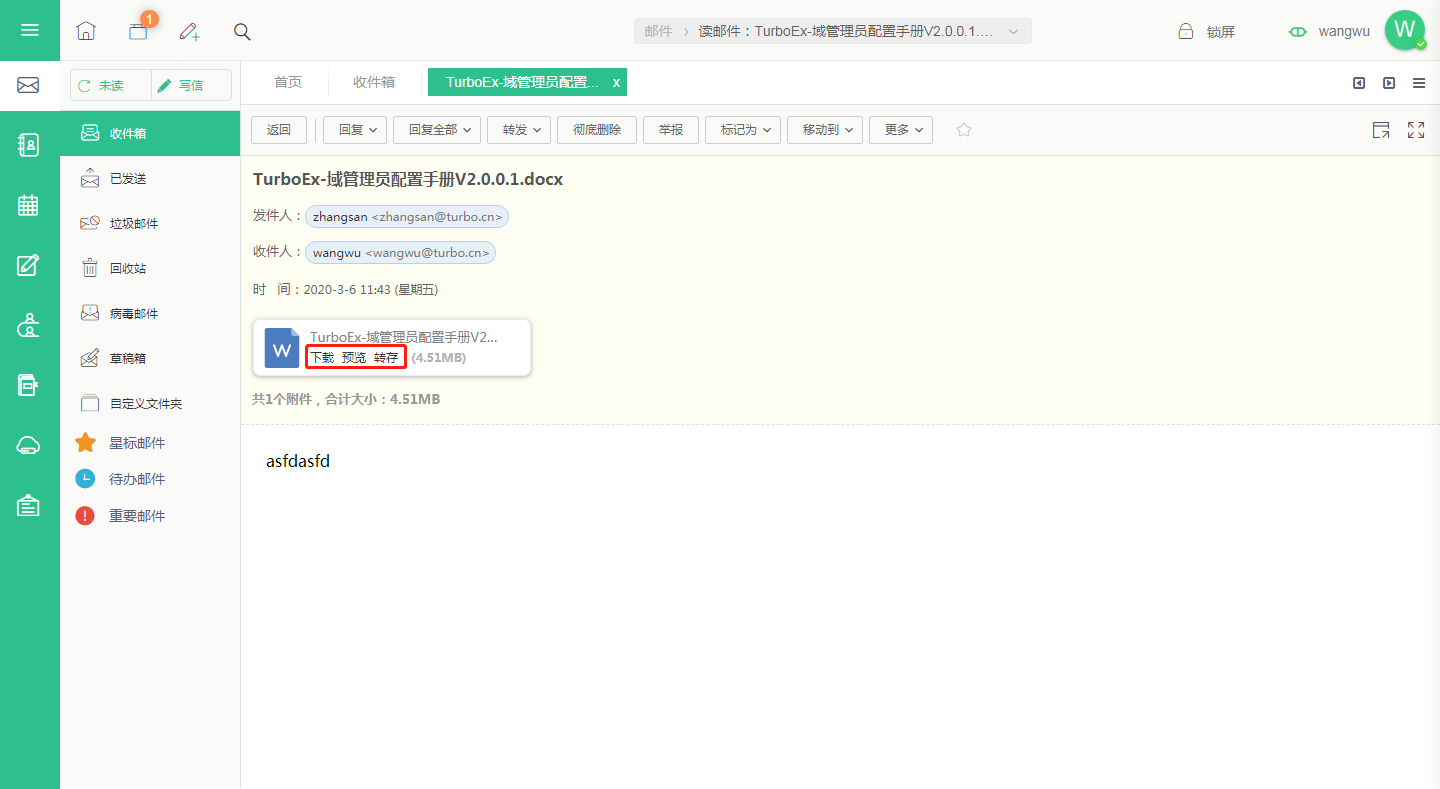
Task: Open the 回复全部 dropdown
Action: [x=437, y=130]
